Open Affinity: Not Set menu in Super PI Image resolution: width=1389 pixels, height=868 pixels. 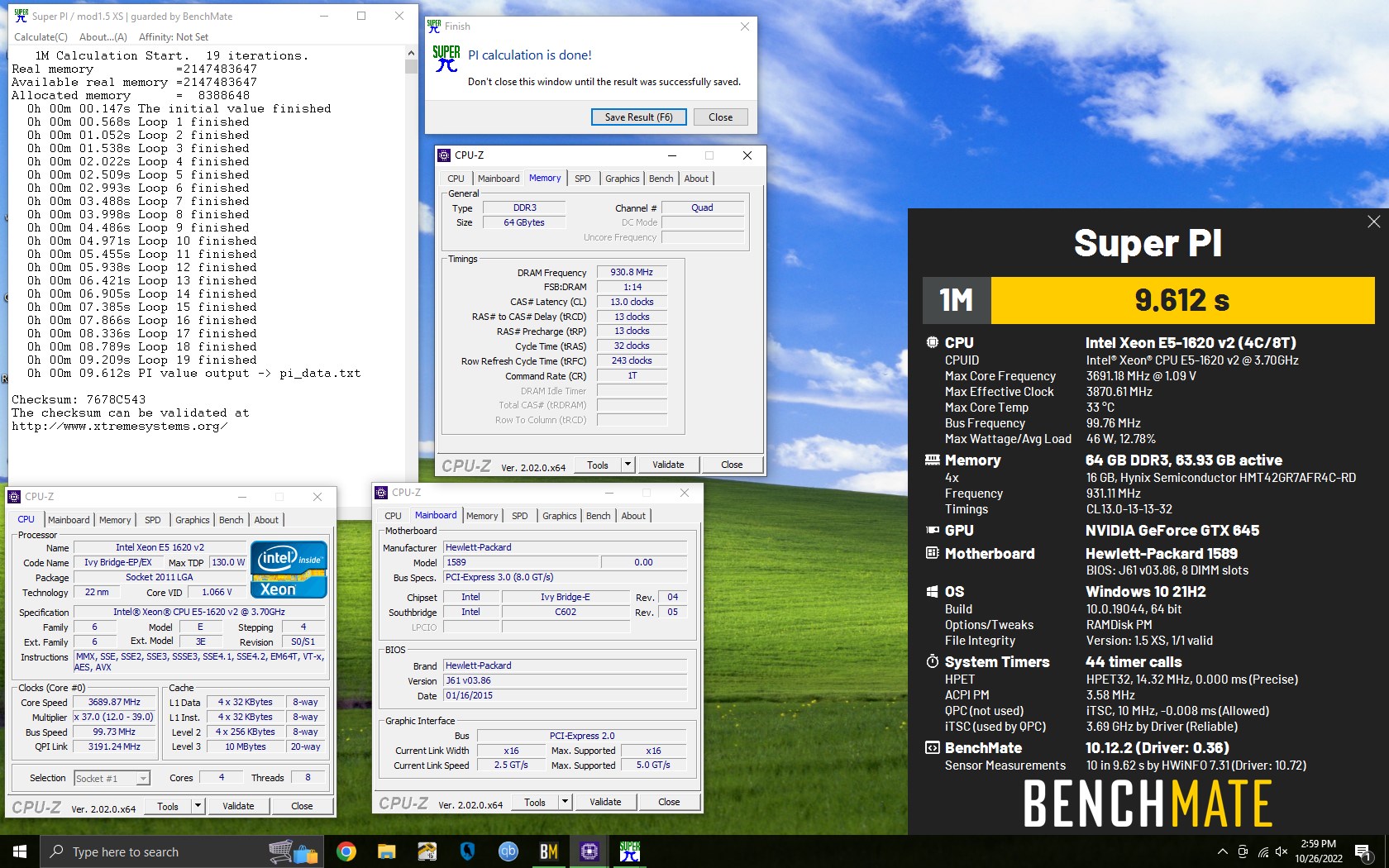click(174, 36)
